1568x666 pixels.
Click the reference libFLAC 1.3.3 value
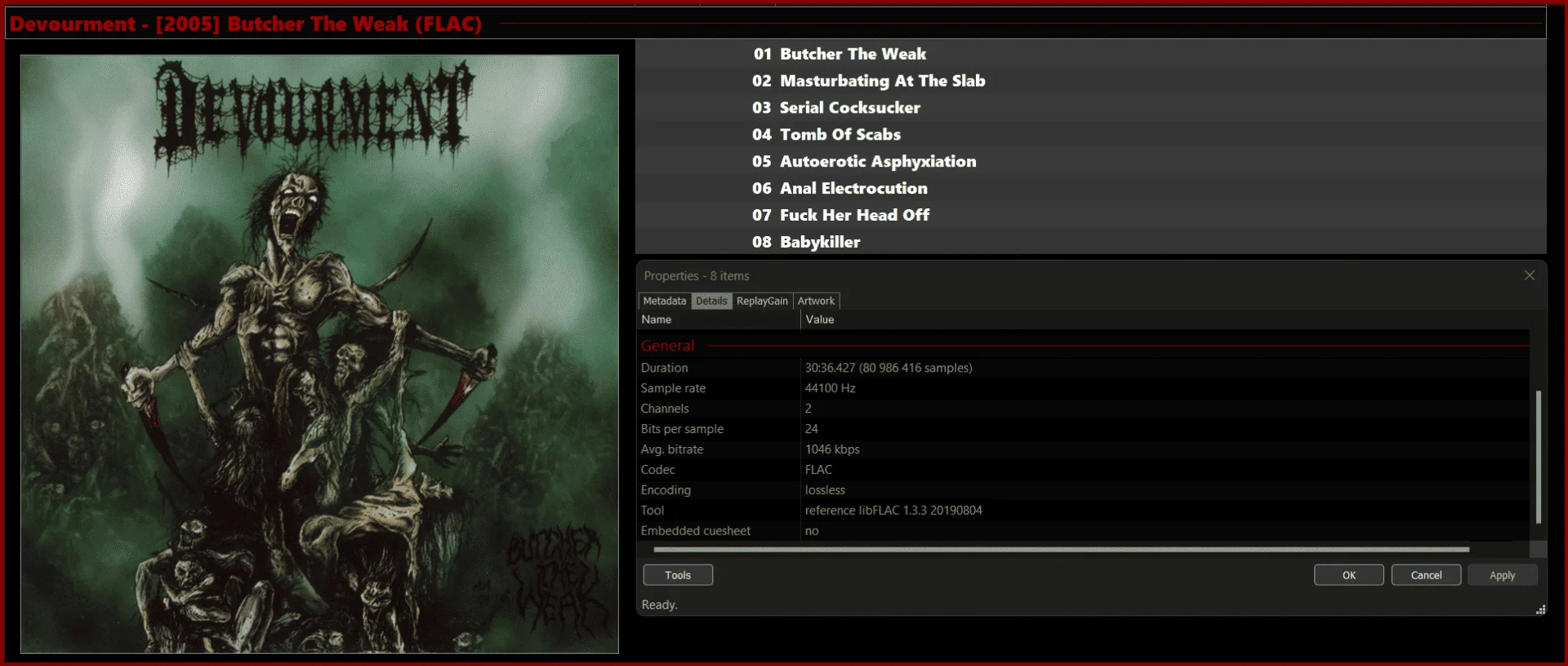[893, 511]
